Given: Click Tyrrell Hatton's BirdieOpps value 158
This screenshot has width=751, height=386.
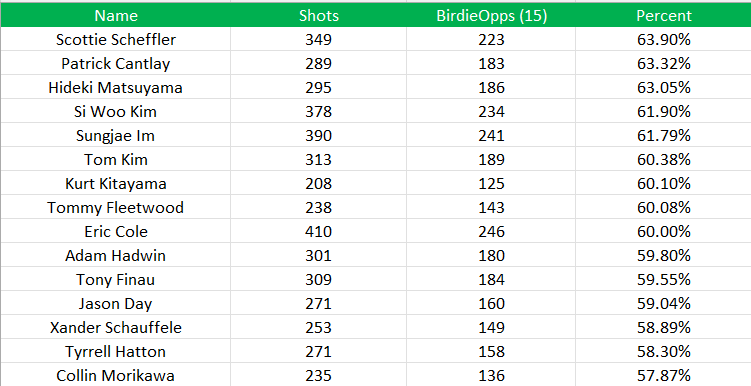Looking at the screenshot, I should [491, 351].
